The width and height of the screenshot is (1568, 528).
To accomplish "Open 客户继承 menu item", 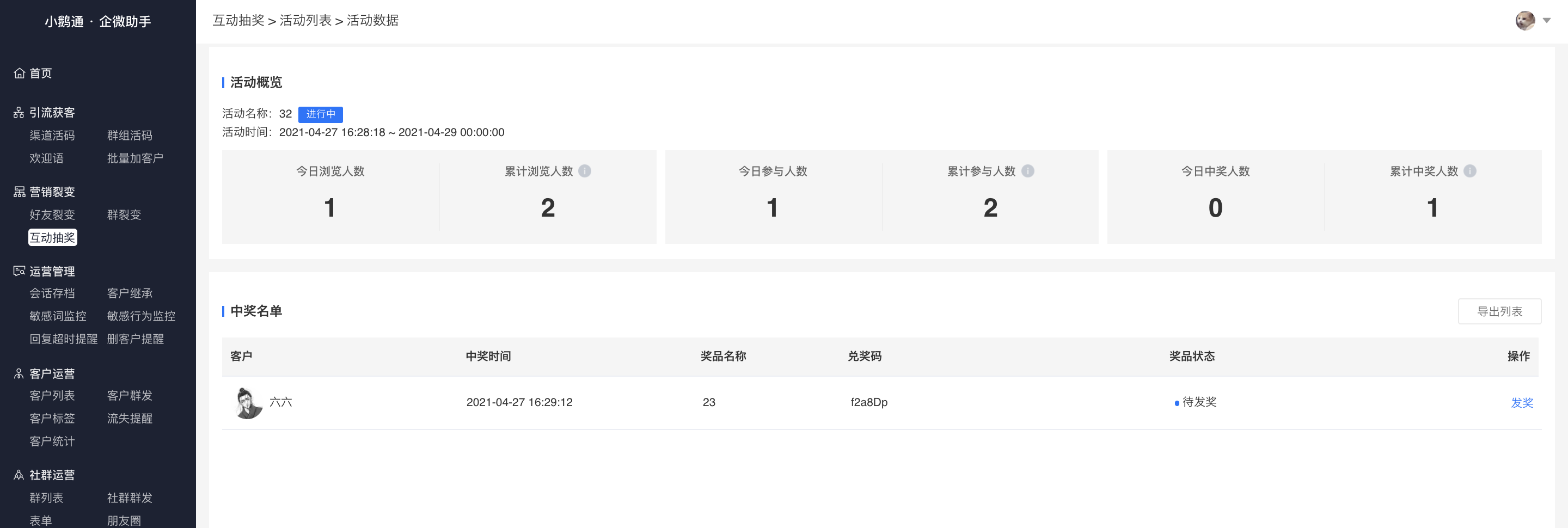I will tap(130, 293).
